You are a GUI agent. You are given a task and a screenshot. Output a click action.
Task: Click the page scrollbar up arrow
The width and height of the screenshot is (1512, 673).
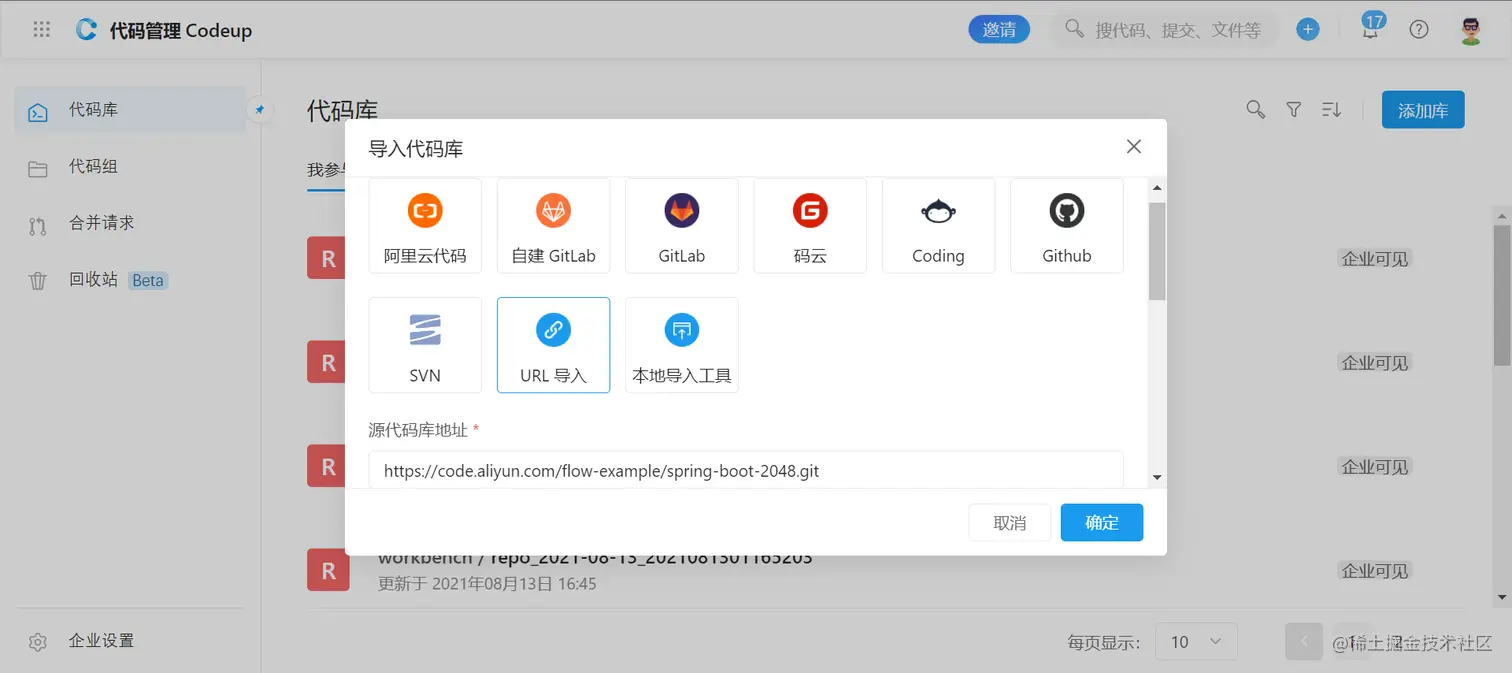coord(1502,215)
